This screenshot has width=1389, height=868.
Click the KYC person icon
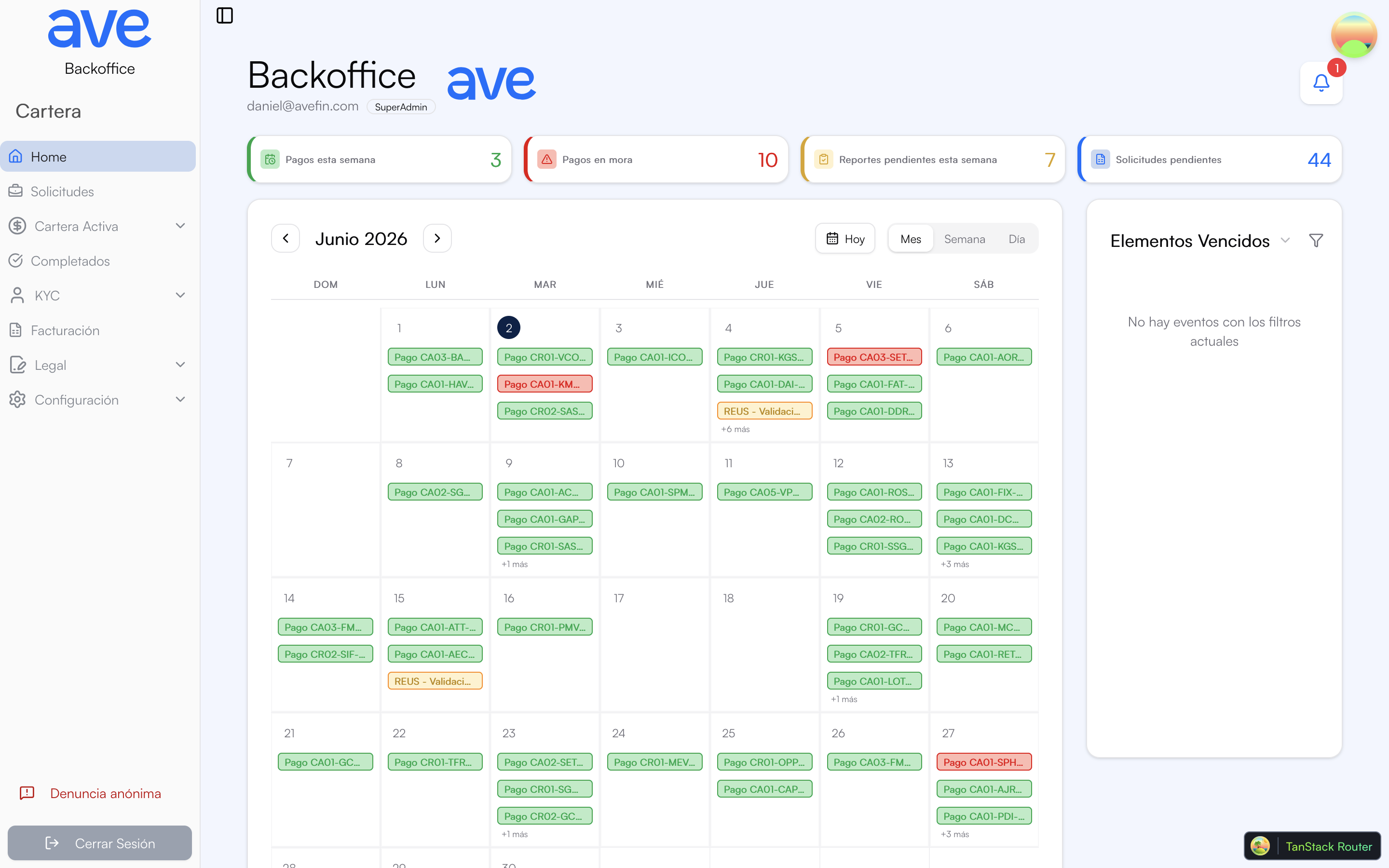(x=17, y=295)
